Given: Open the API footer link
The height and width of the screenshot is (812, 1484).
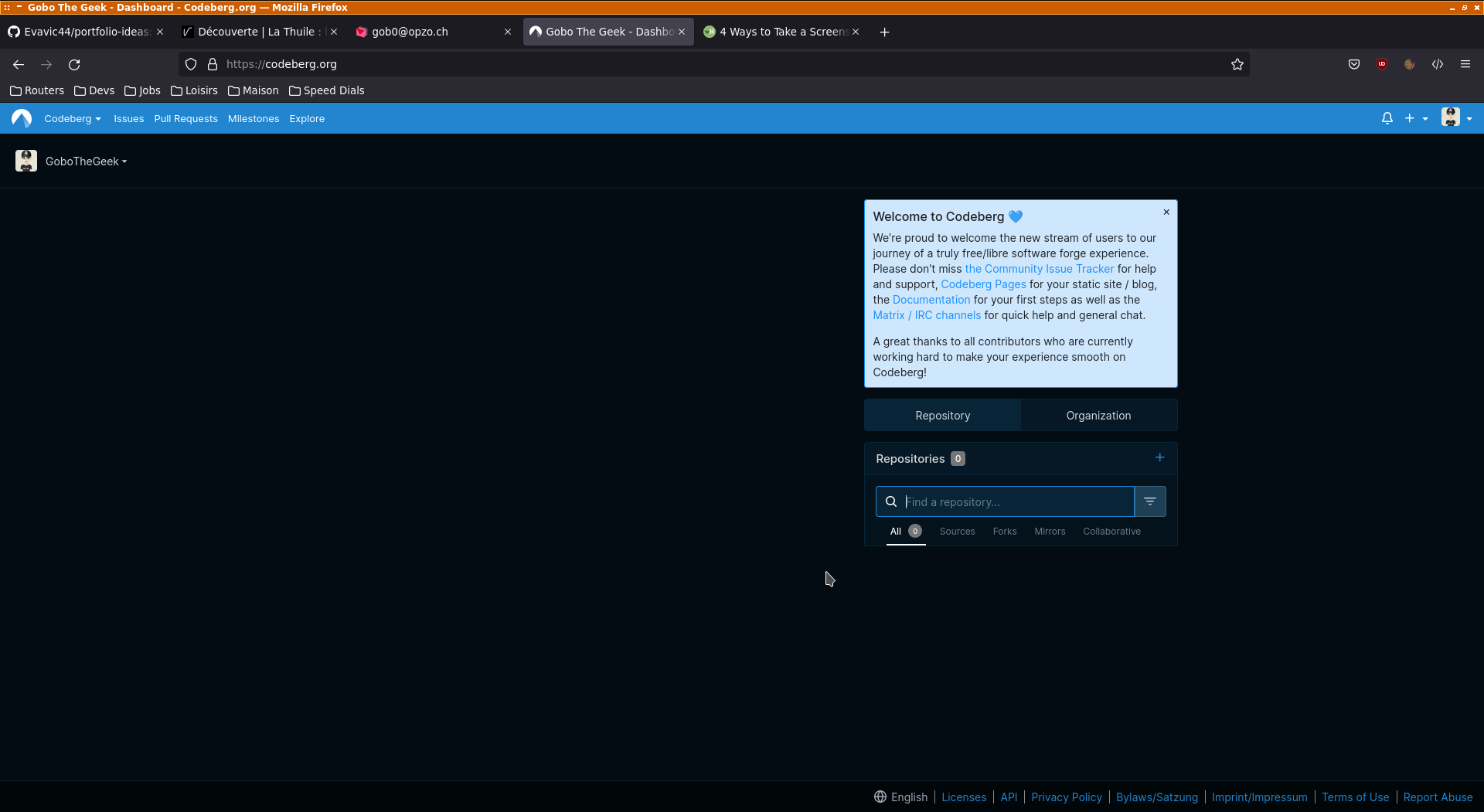Looking at the screenshot, I should [x=1009, y=797].
